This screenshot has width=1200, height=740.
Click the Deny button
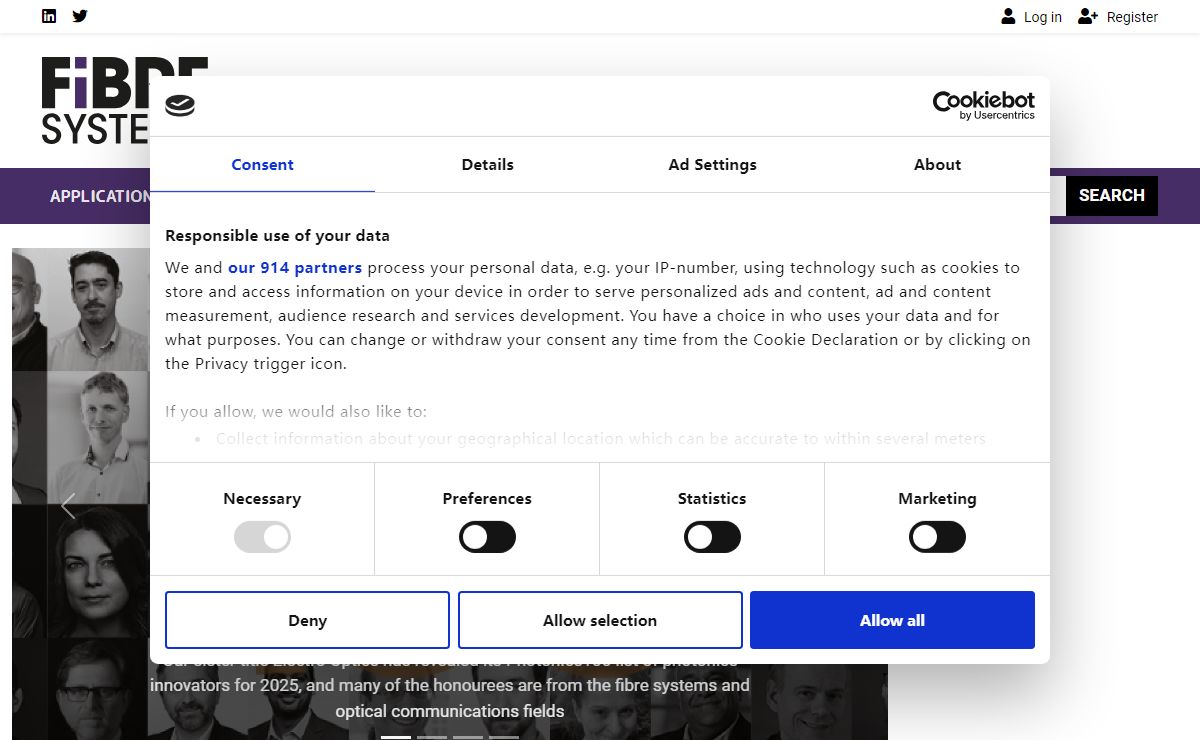(307, 620)
